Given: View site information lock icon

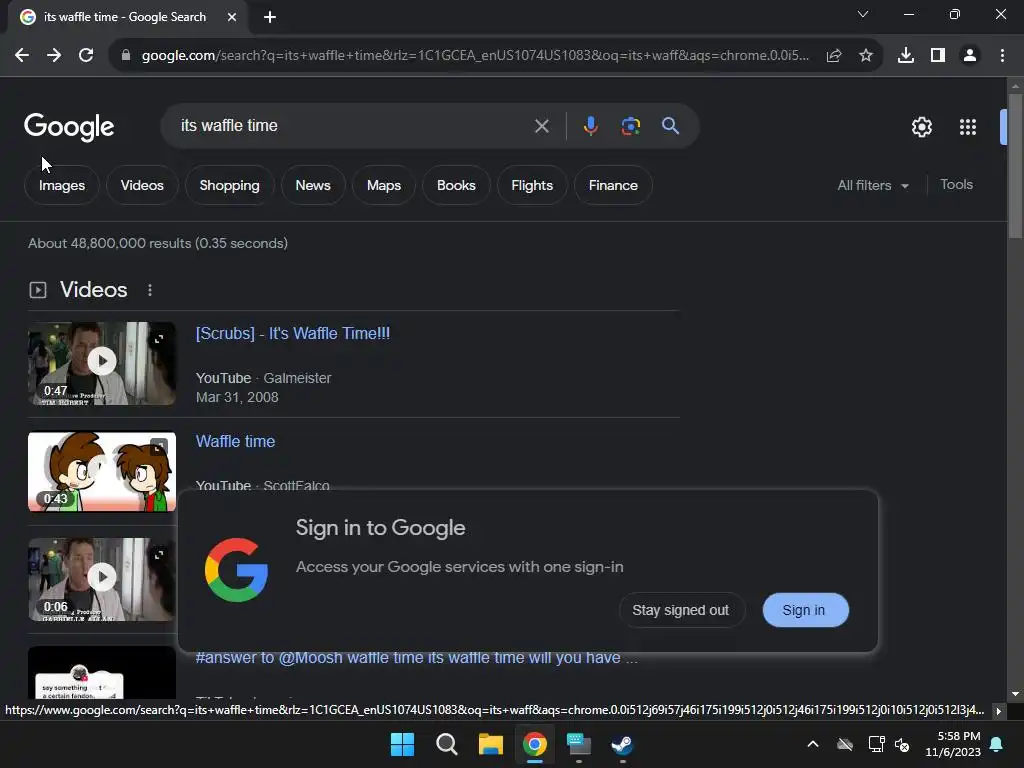Looking at the screenshot, I should 125,56.
